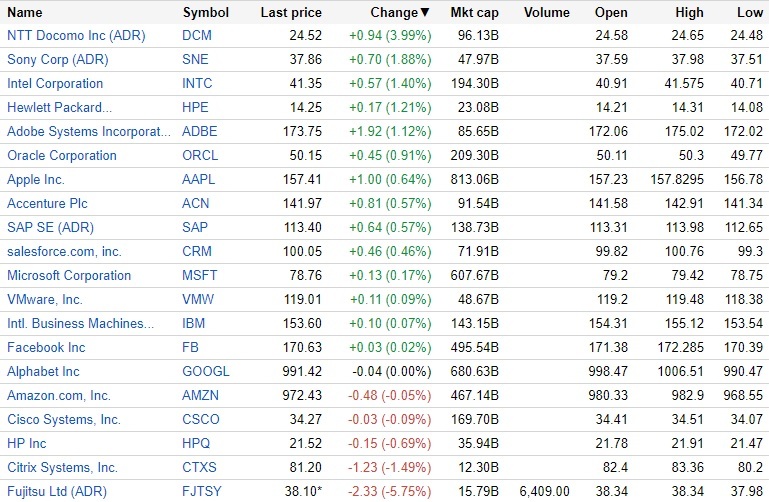This screenshot has width=769, height=502.
Task: Click the AAPL ticker symbol
Action: tap(200, 180)
